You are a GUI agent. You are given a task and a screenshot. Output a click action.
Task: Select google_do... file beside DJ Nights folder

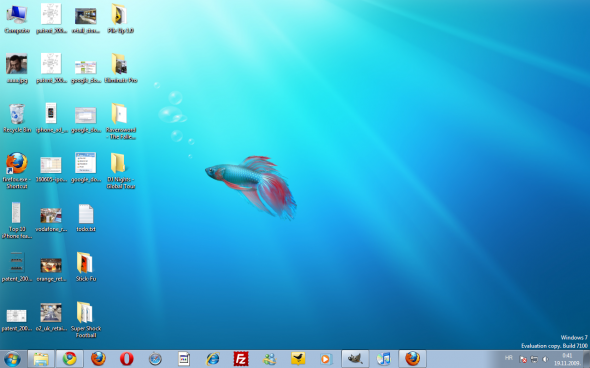(x=86, y=167)
